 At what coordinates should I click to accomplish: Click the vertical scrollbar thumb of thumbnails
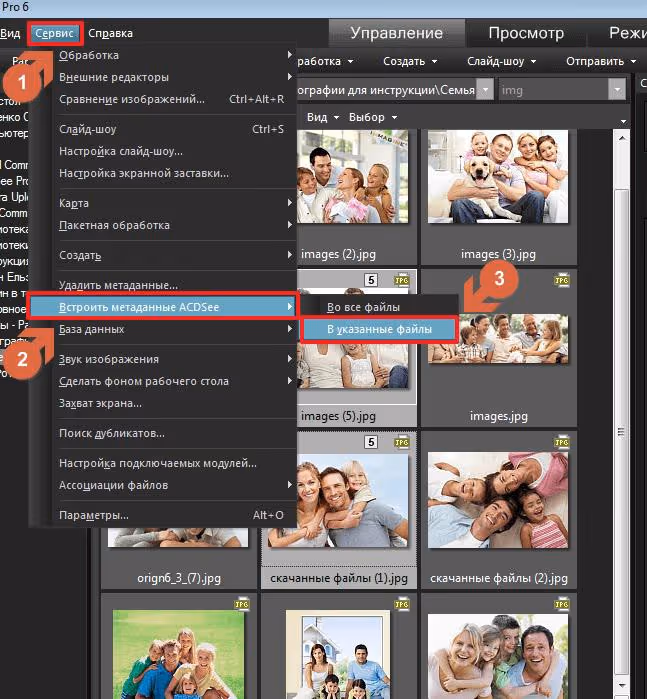pyautogui.click(x=622, y=432)
